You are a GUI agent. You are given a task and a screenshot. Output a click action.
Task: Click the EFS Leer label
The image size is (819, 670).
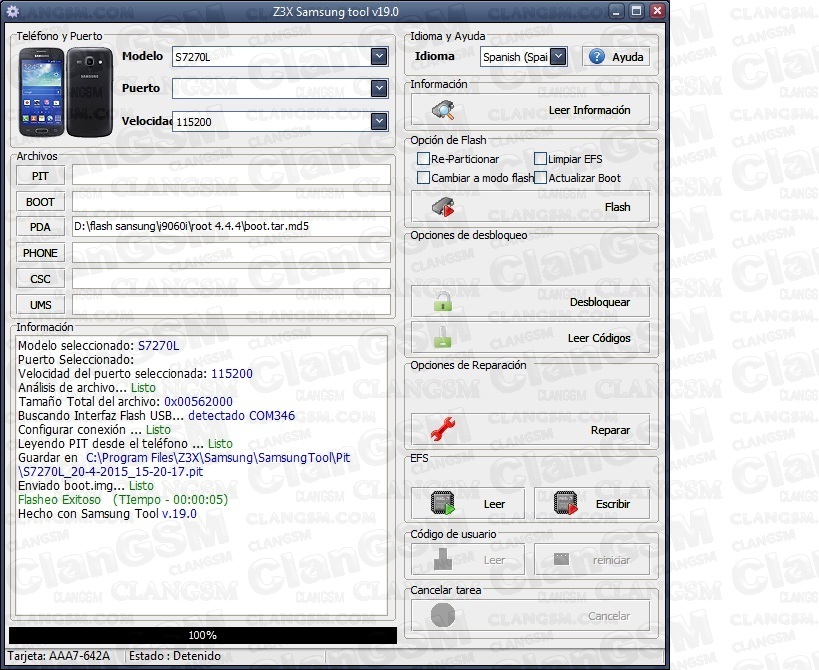pos(494,504)
